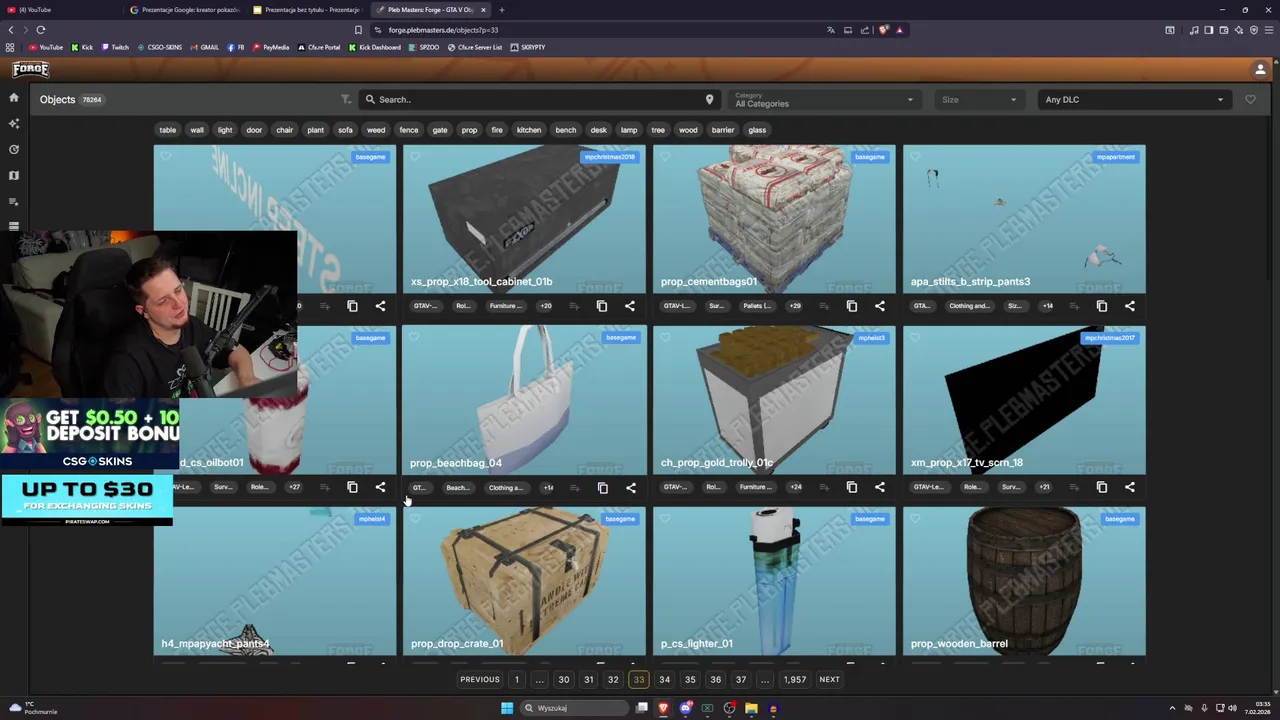Click the mpchristmas2018 DLC badge

point(610,157)
